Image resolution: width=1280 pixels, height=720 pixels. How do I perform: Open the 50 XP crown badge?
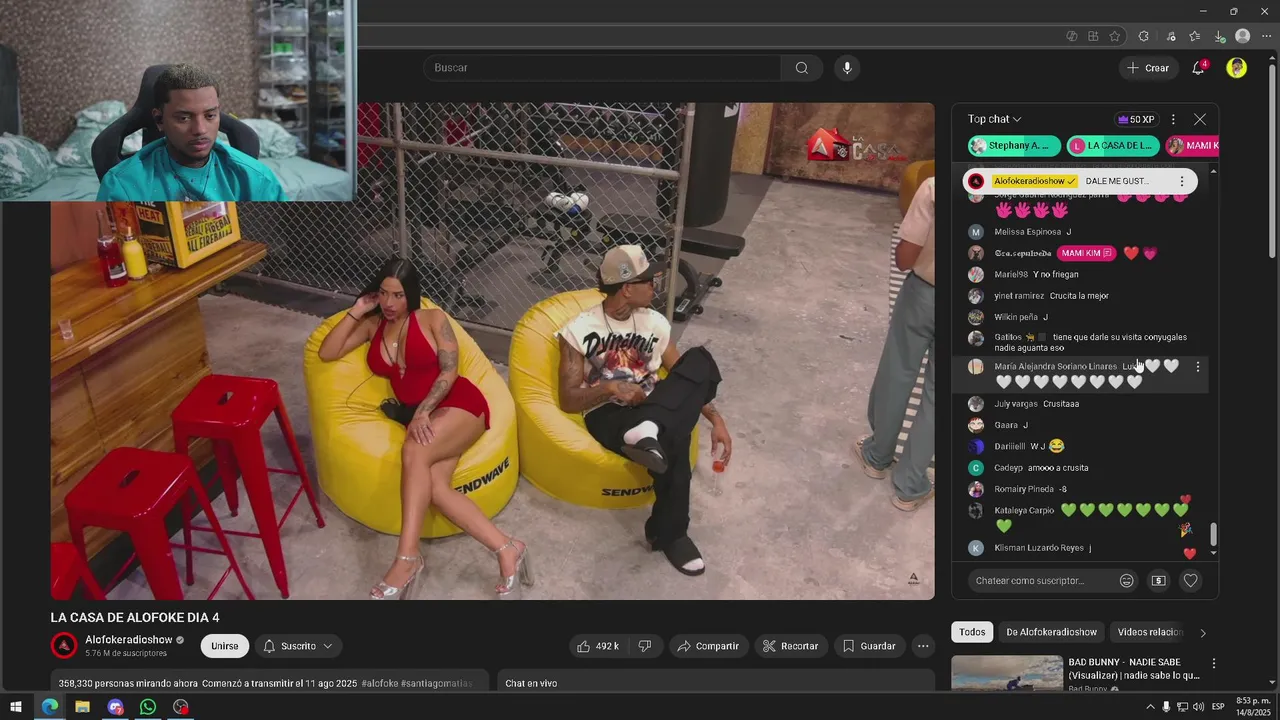coord(1136,119)
